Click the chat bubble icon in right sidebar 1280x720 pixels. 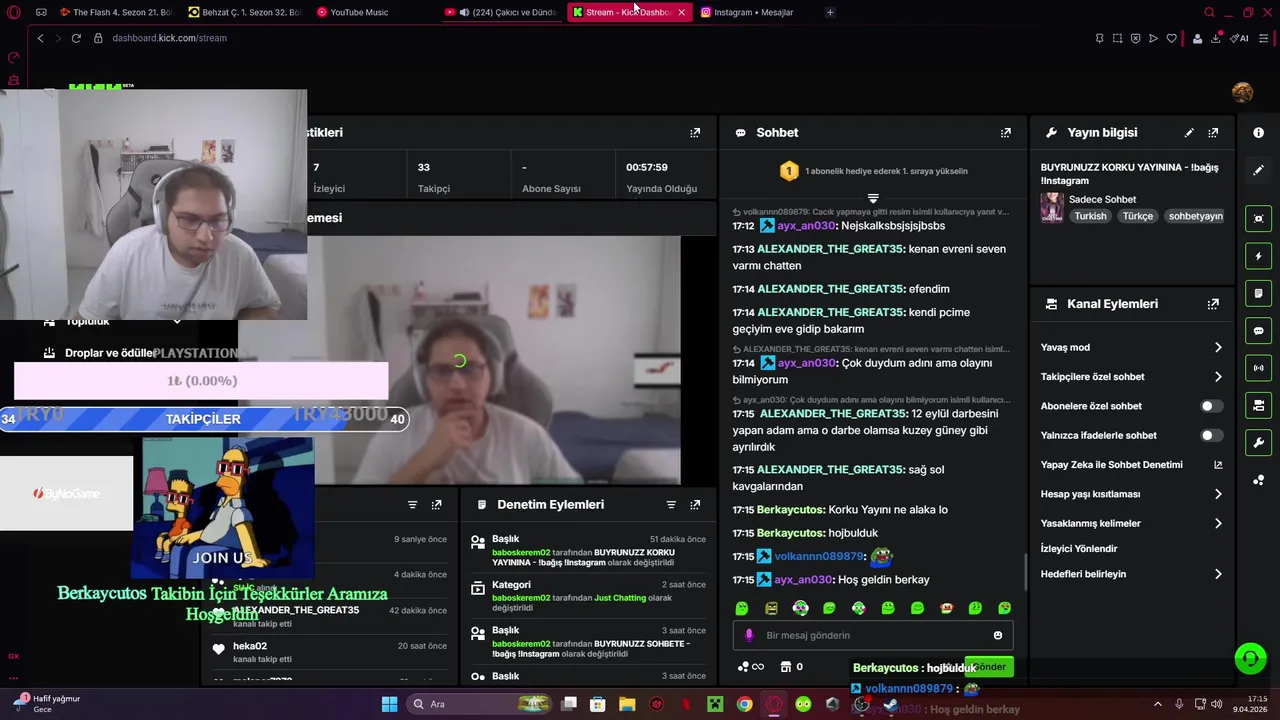pyautogui.click(x=1258, y=330)
